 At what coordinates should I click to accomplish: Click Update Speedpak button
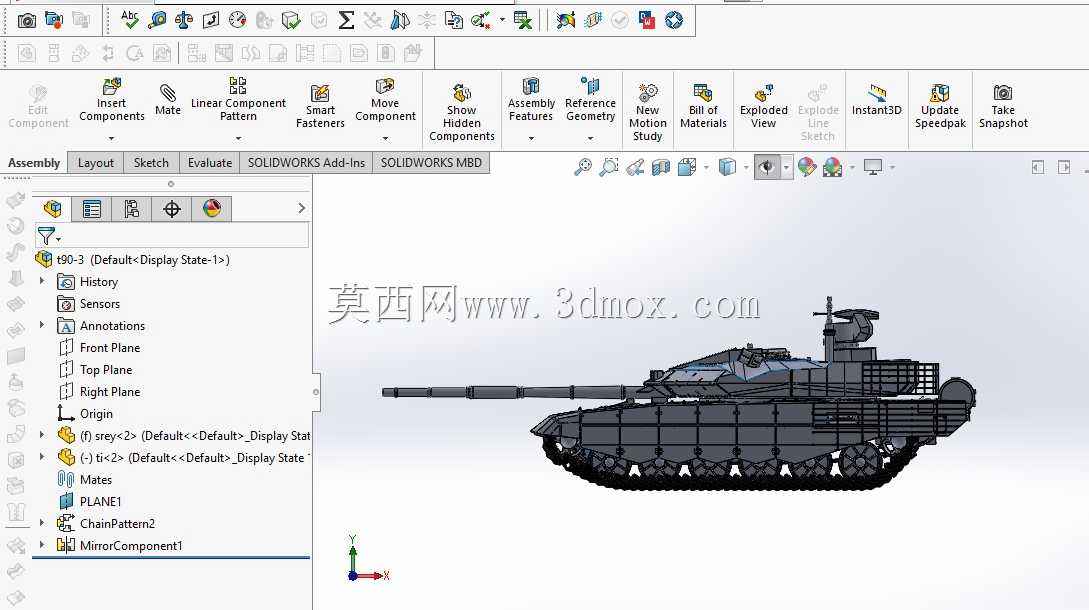coord(940,106)
